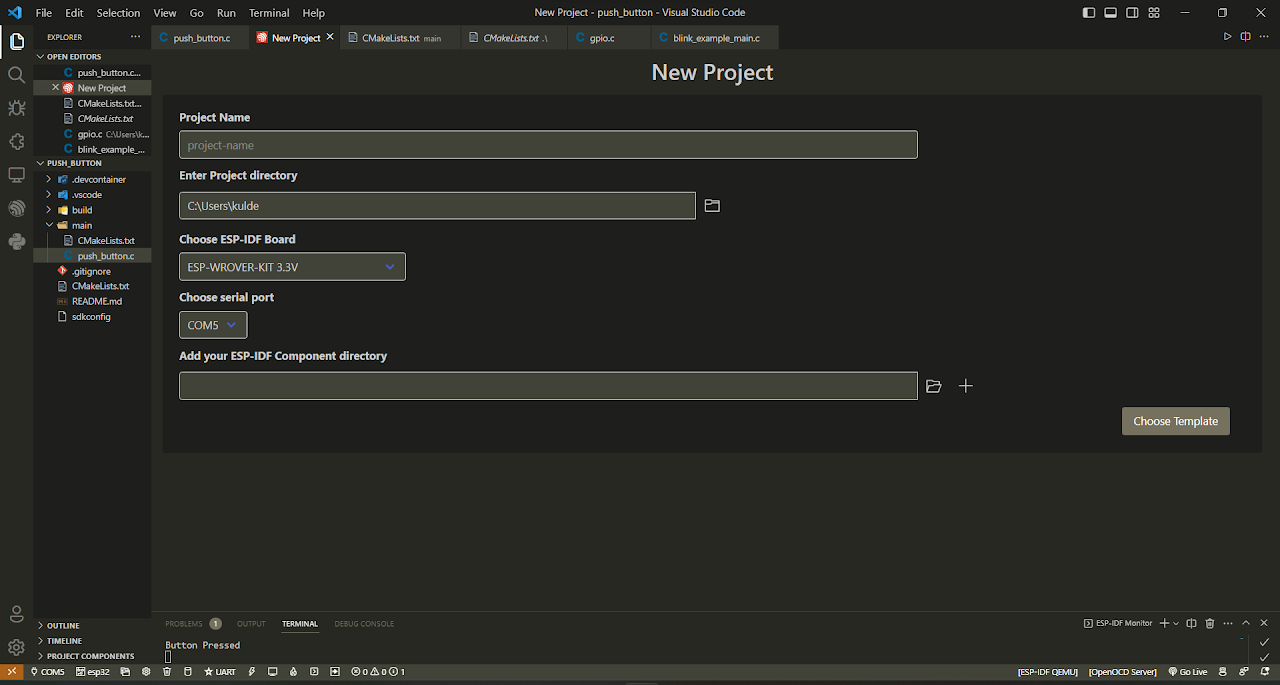
Task: Click the Choose Template button
Action: pyautogui.click(x=1175, y=421)
